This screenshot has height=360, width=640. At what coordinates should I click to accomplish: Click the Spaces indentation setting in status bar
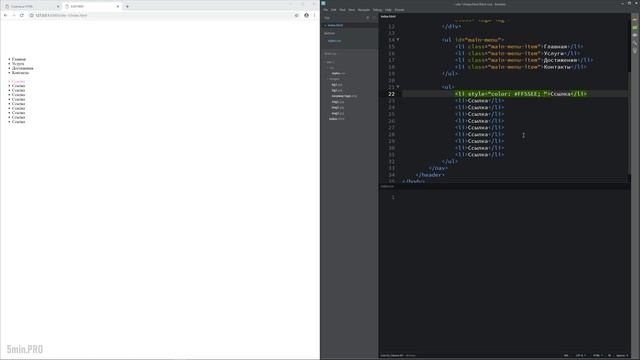(622, 356)
